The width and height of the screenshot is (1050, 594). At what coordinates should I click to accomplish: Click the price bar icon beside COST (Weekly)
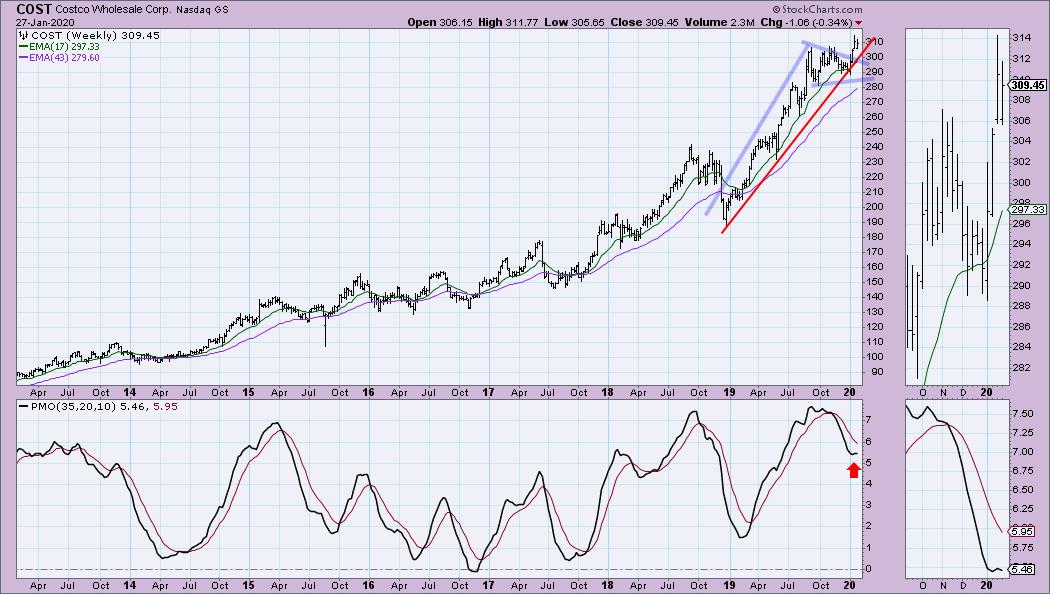(x=23, y=35)
